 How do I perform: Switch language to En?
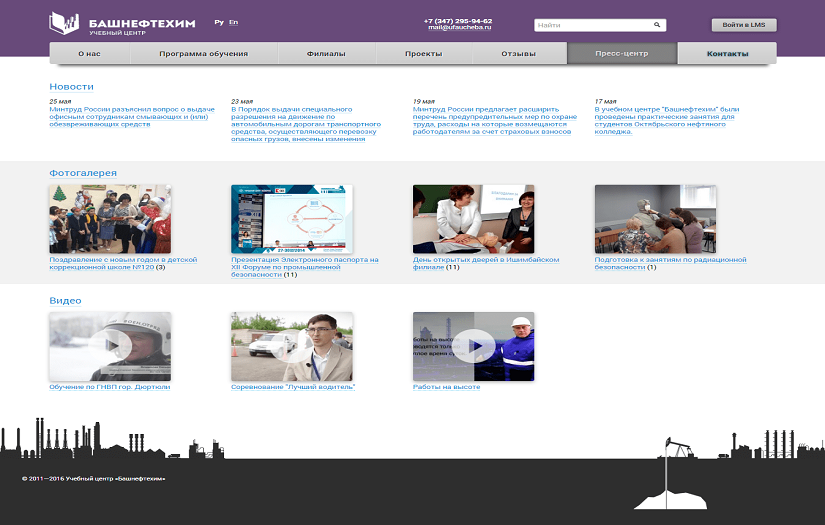pyautogui.click(x=234, y=22)
